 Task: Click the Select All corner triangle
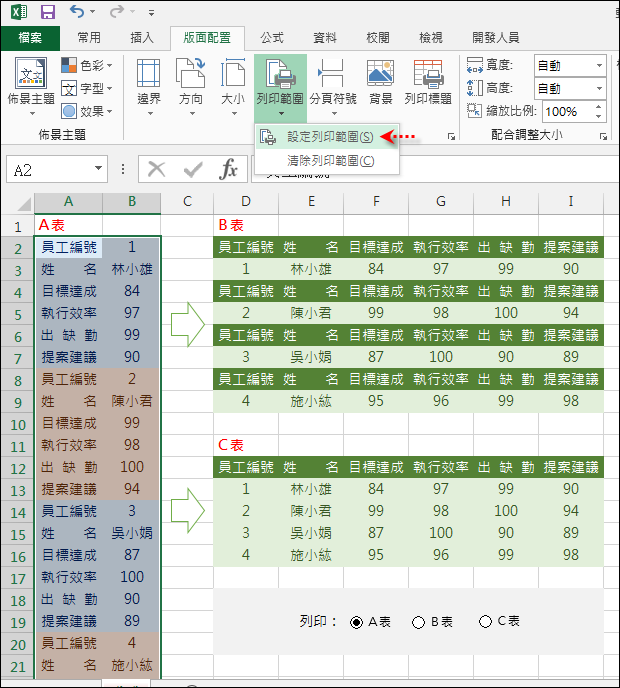[23, 204]
